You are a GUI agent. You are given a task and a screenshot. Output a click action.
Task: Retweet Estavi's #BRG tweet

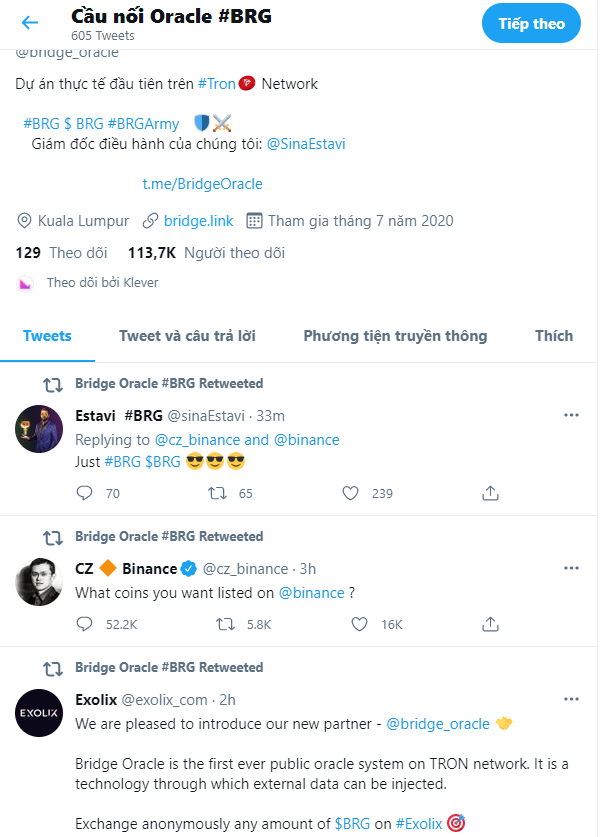point(216,493)
